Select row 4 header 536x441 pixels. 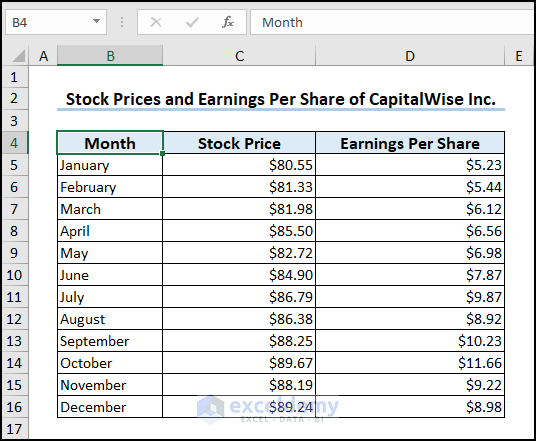coord(14,143)
